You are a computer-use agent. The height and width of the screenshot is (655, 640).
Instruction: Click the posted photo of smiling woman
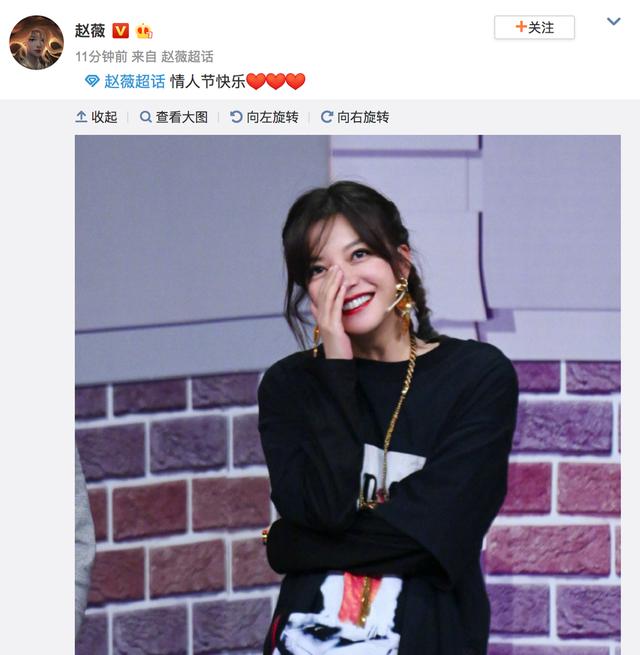tap(348, 395)
